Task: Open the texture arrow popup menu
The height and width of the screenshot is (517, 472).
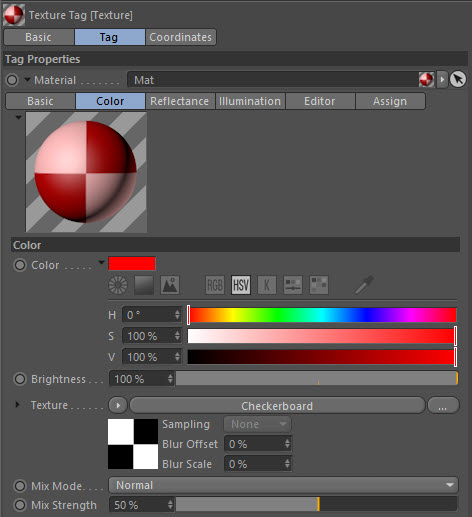Action: (118, 405)
